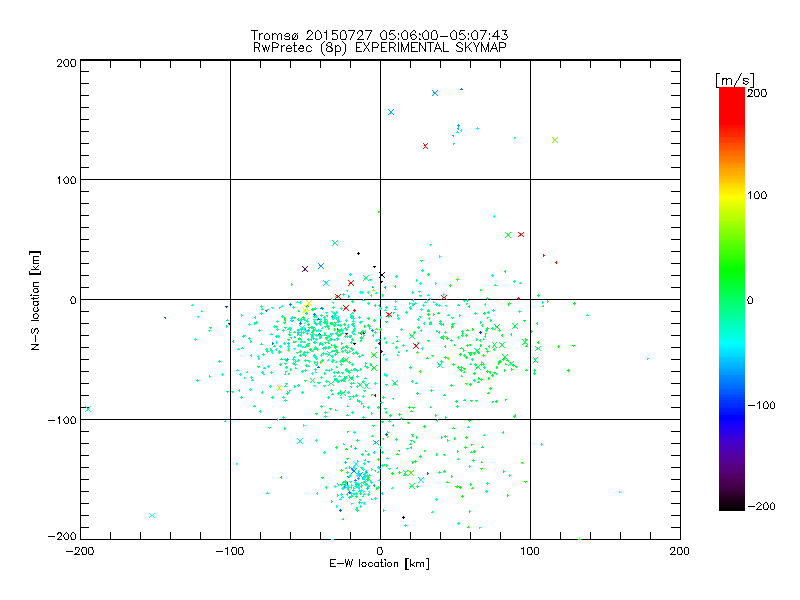
Task: Pick the yellow region of the velocity color bar
Action: click(732, 196)
